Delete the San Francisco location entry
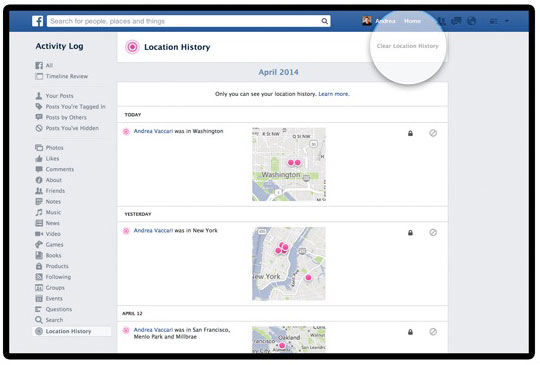This screenshot has height=365, width=540. pyautogui.click(x=433, y=332)
